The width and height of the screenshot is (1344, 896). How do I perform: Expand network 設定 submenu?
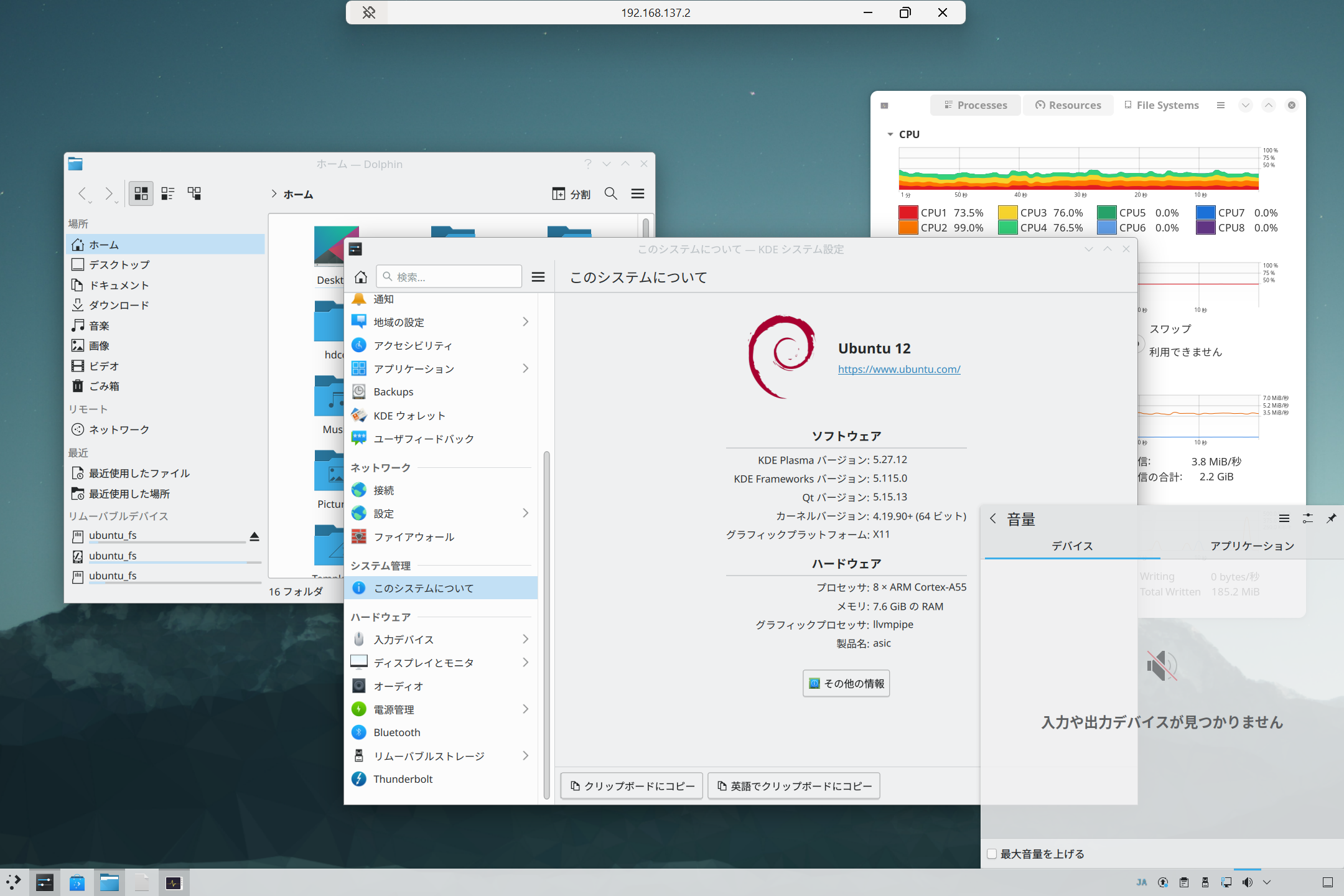pos(525,513)
